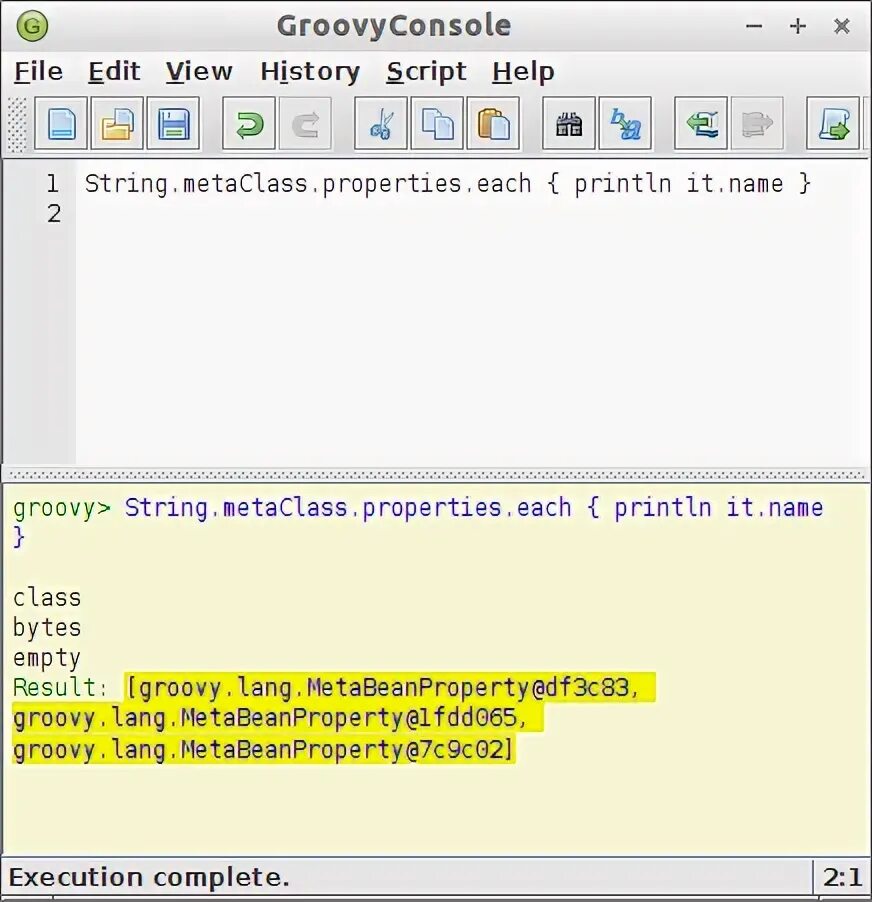872x902 pixels.
Task: Place cursor on empty line 2
Action: pyautogui.click(x=472, y=214)
